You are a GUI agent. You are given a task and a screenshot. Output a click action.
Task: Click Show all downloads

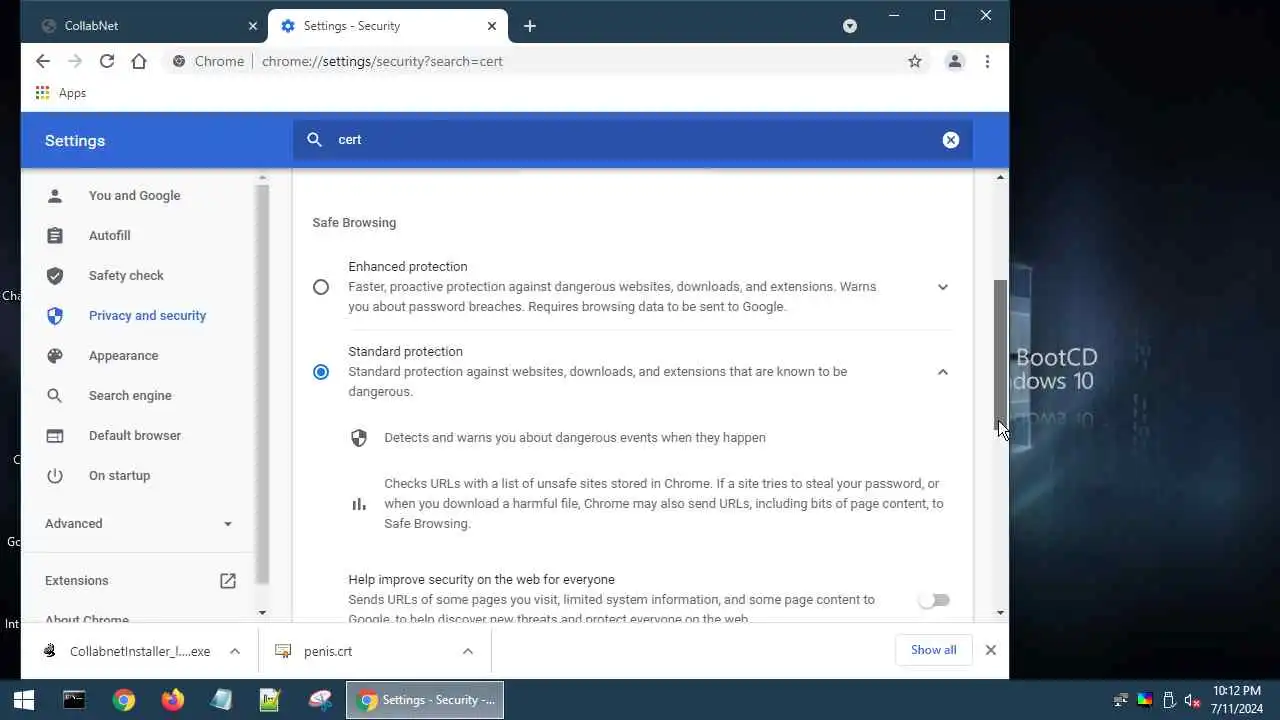(933, 650)
